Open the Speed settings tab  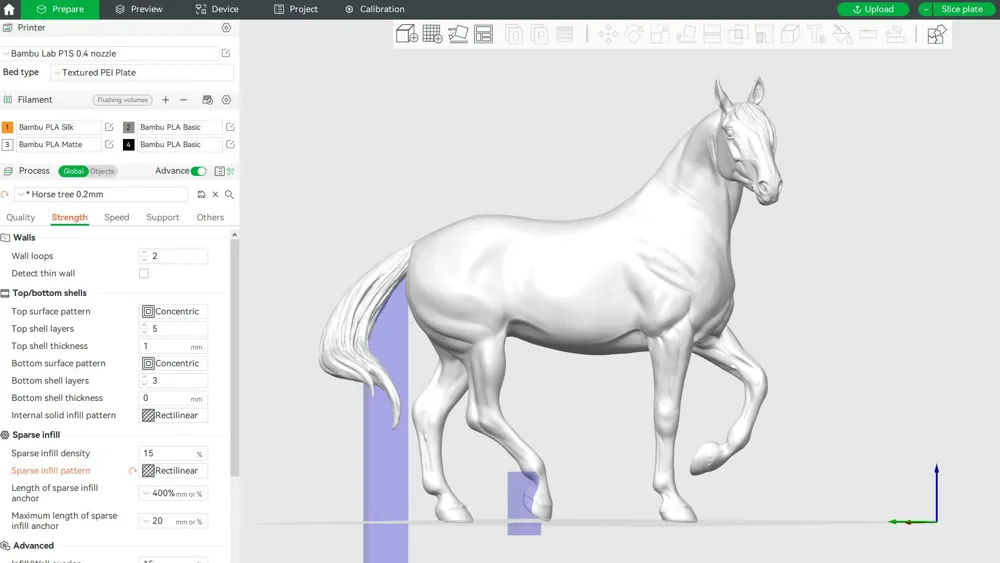(117, 217)
